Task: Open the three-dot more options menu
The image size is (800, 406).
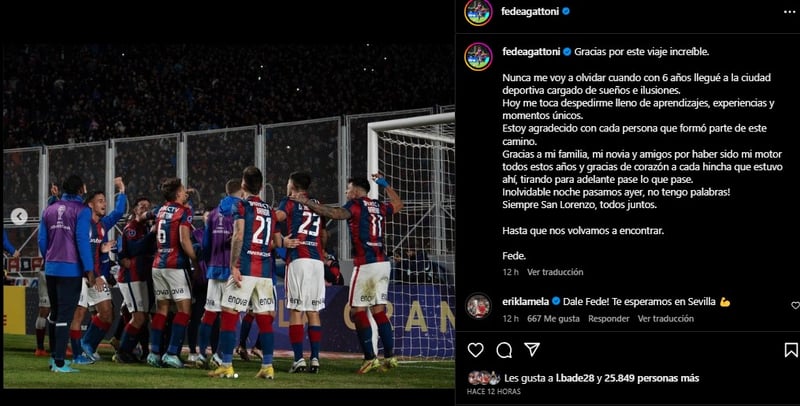Action: pos(789,12)
